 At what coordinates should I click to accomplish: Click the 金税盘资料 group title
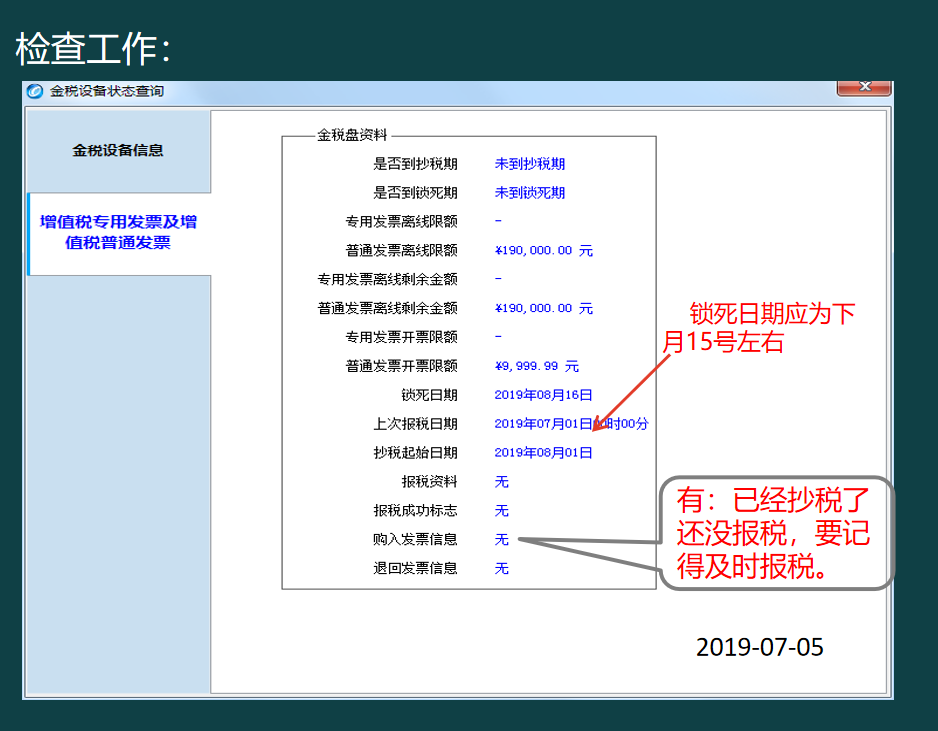pos(352,135)
